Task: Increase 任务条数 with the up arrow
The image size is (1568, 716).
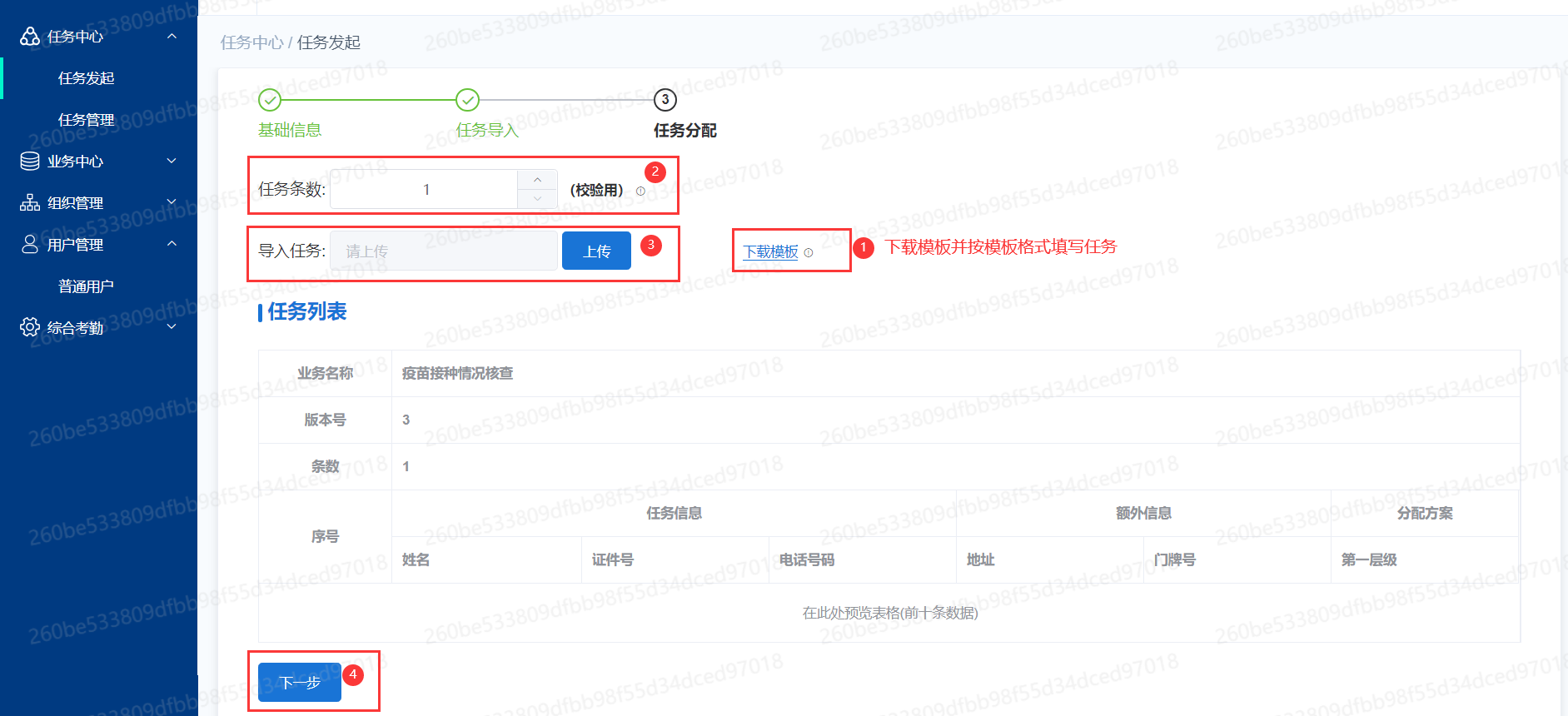Action: tap(537, 180)
